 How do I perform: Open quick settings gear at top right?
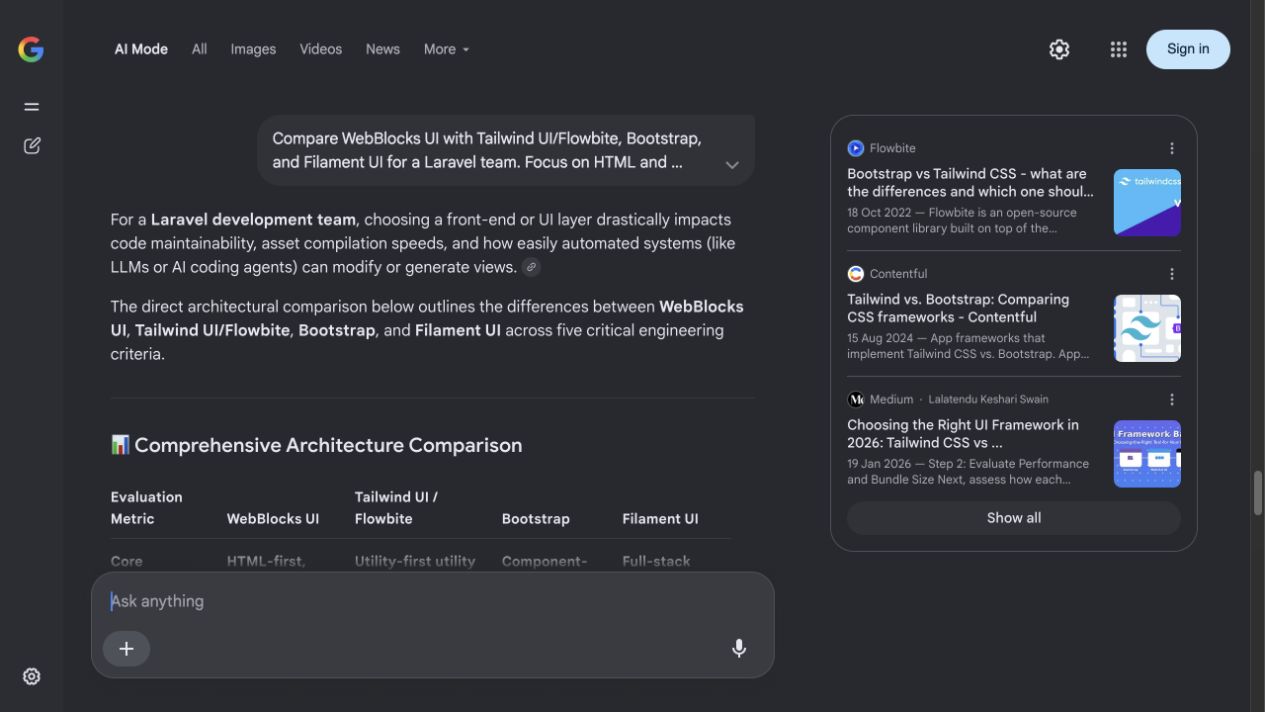tap(1059, 49)
